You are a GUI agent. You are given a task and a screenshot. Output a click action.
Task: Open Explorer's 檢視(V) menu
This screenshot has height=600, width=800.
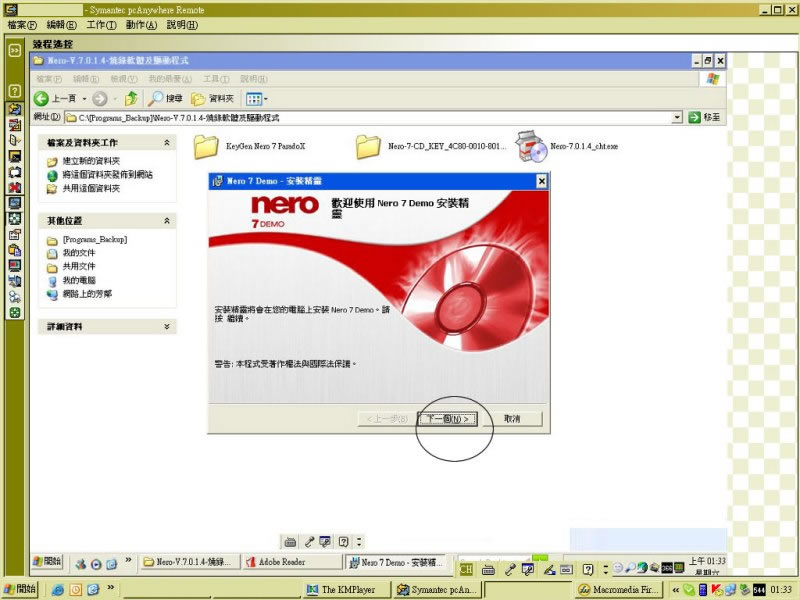pyautogui.click(x=124, y=79)
